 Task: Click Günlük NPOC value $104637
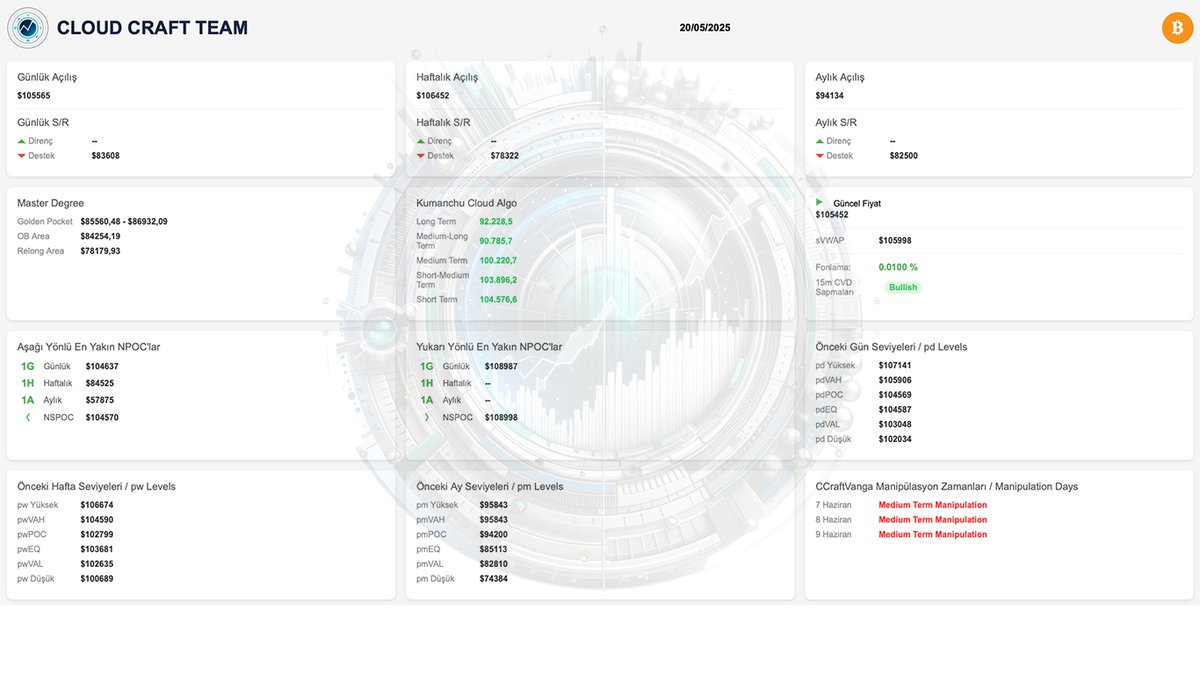pyautogui.click(x=102, y=366)
